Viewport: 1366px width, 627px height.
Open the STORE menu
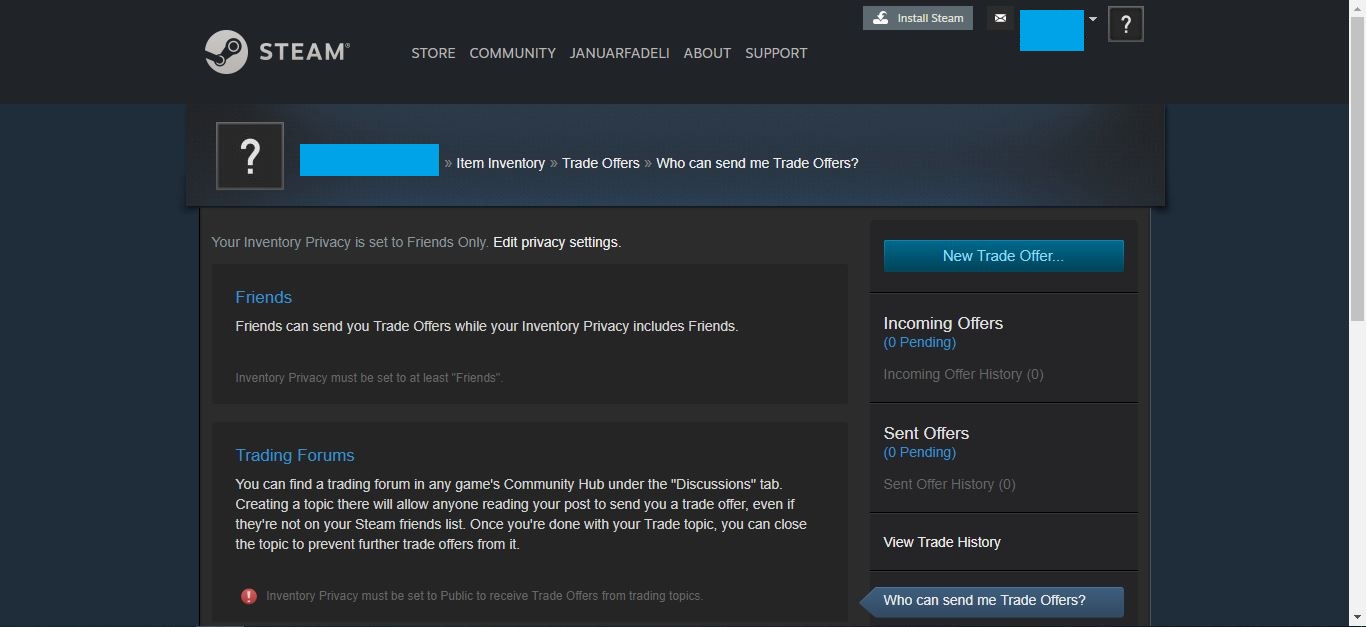433,53
